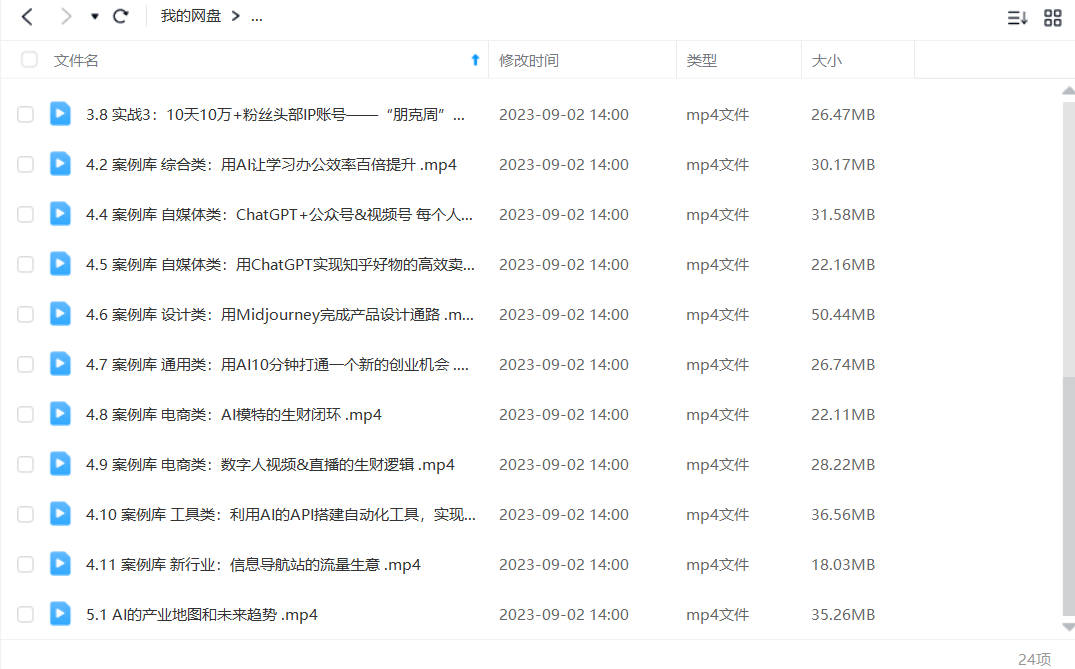Check the box for 4.11 案例库 新行业

pos(25,565)
